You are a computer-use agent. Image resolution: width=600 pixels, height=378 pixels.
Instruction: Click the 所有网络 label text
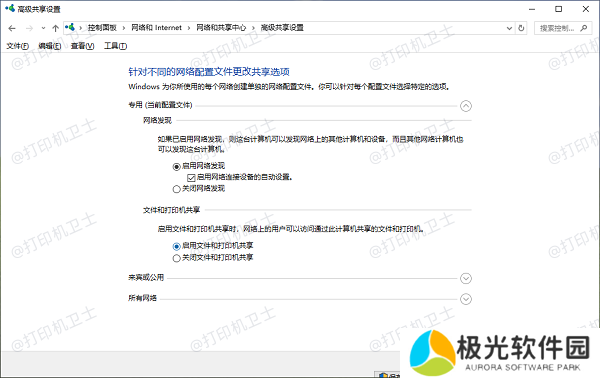[x=142, y=298]
